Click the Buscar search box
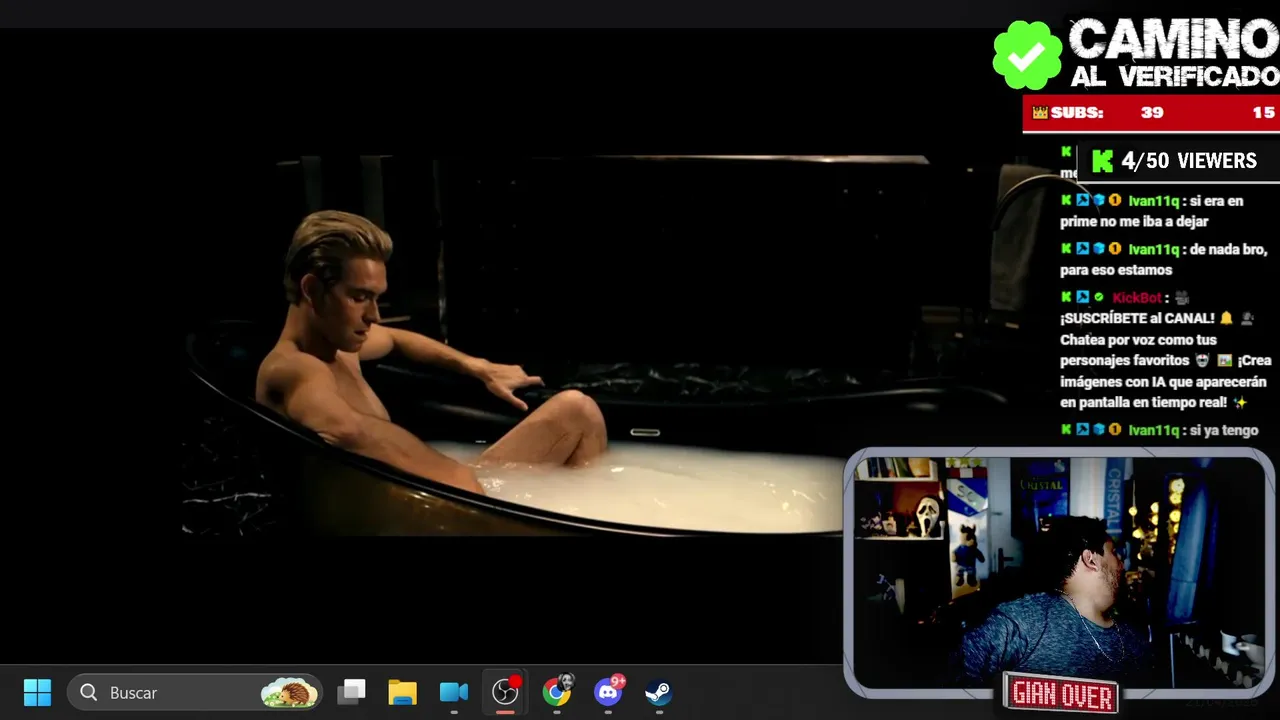 tap(194, 692)
